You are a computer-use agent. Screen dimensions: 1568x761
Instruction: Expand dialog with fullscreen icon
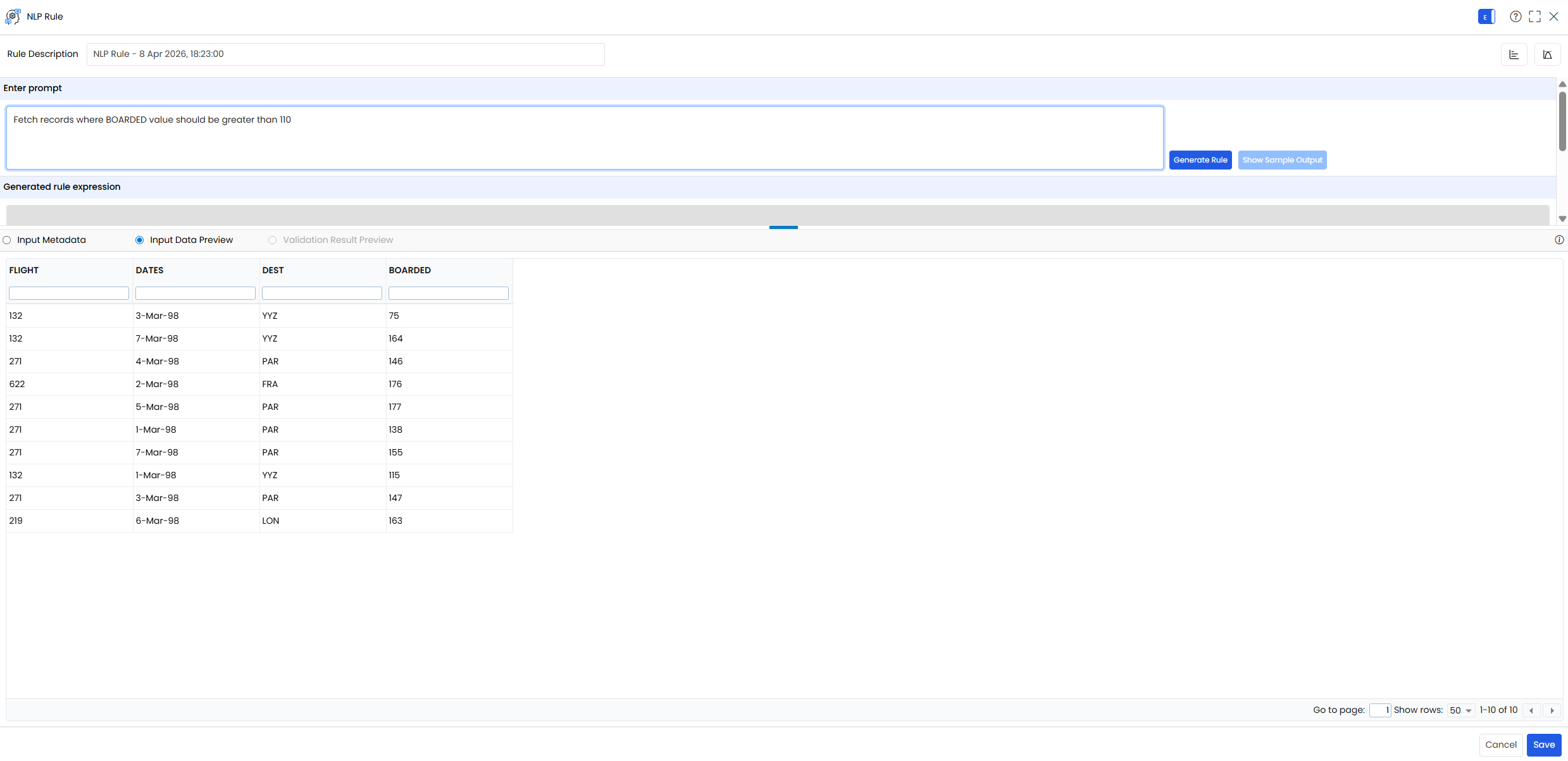(1534, 17)
